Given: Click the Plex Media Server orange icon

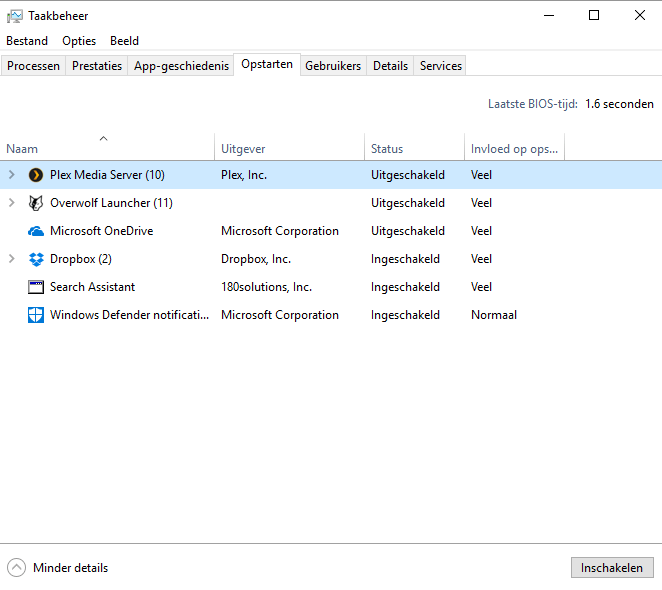Looking at the screenshot, I should (36, 175).
